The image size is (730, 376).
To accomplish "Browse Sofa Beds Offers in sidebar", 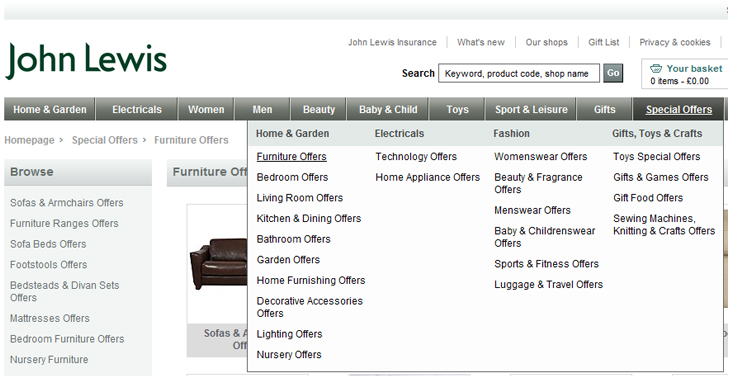I will tap(48, 244).
